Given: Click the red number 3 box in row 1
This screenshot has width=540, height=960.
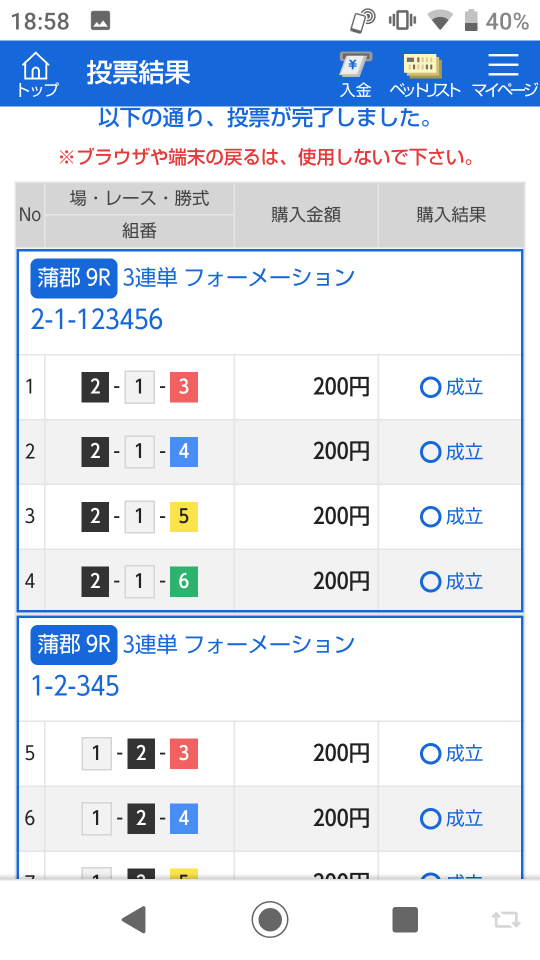Looking at the screenshot, I should pyautogui.click(x=184, y=388).
